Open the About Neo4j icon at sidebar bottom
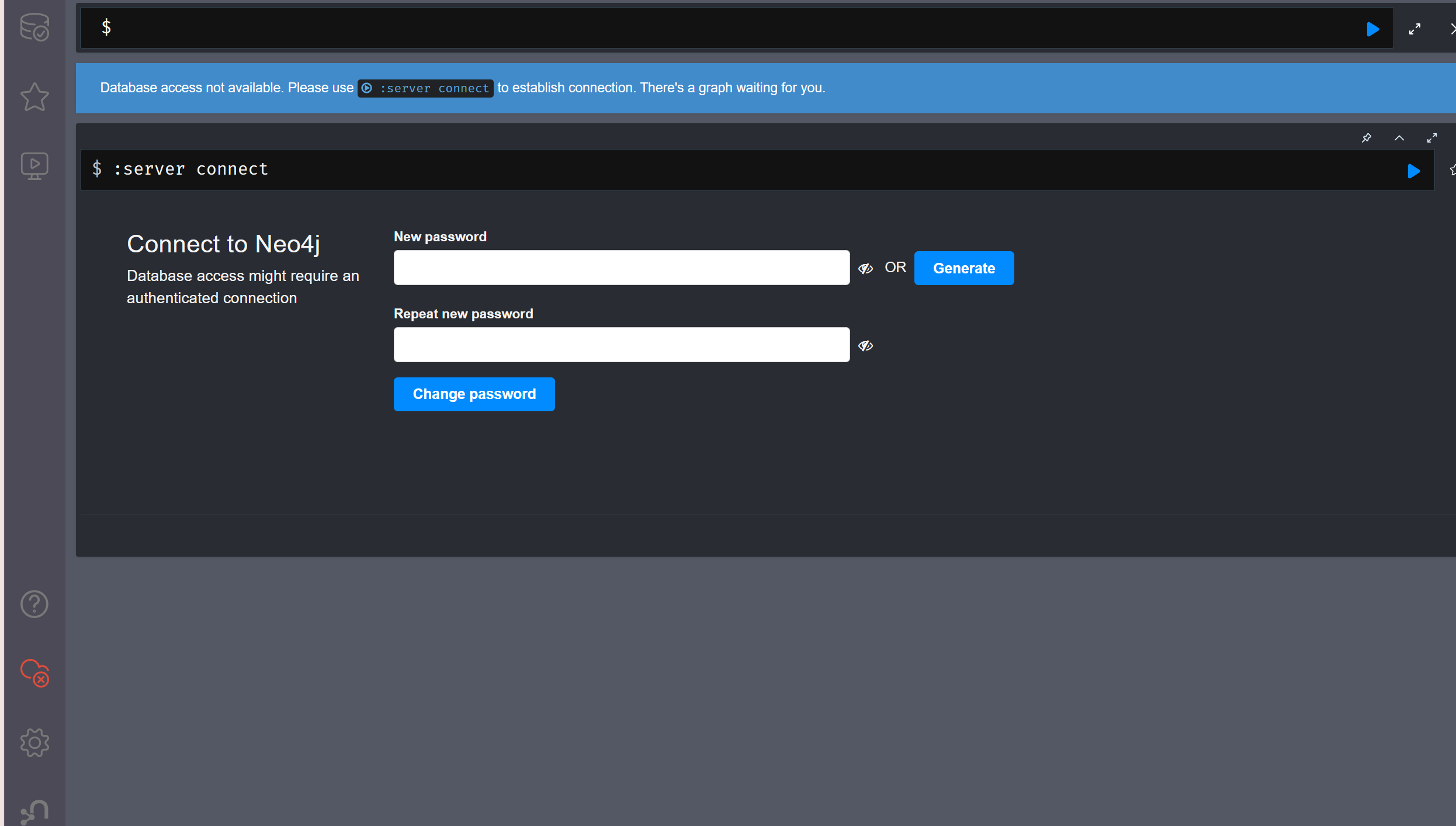 coord(34,811)
